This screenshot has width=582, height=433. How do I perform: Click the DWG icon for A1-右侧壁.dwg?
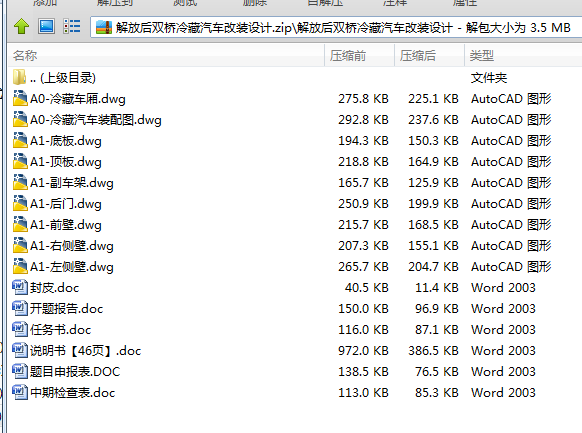click(x=20, y=245)
